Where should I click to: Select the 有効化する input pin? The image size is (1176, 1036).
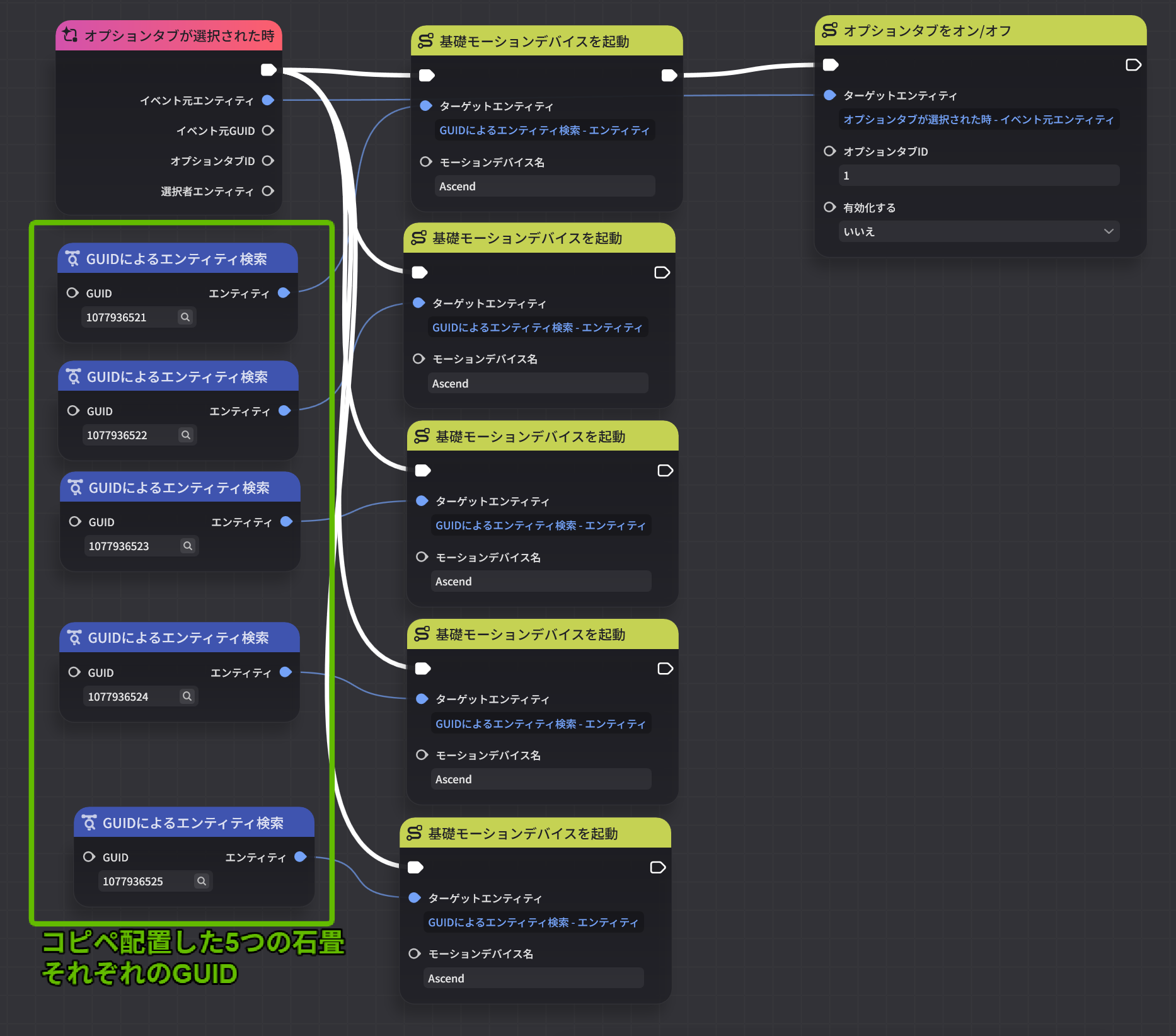(x=830, y=207)
